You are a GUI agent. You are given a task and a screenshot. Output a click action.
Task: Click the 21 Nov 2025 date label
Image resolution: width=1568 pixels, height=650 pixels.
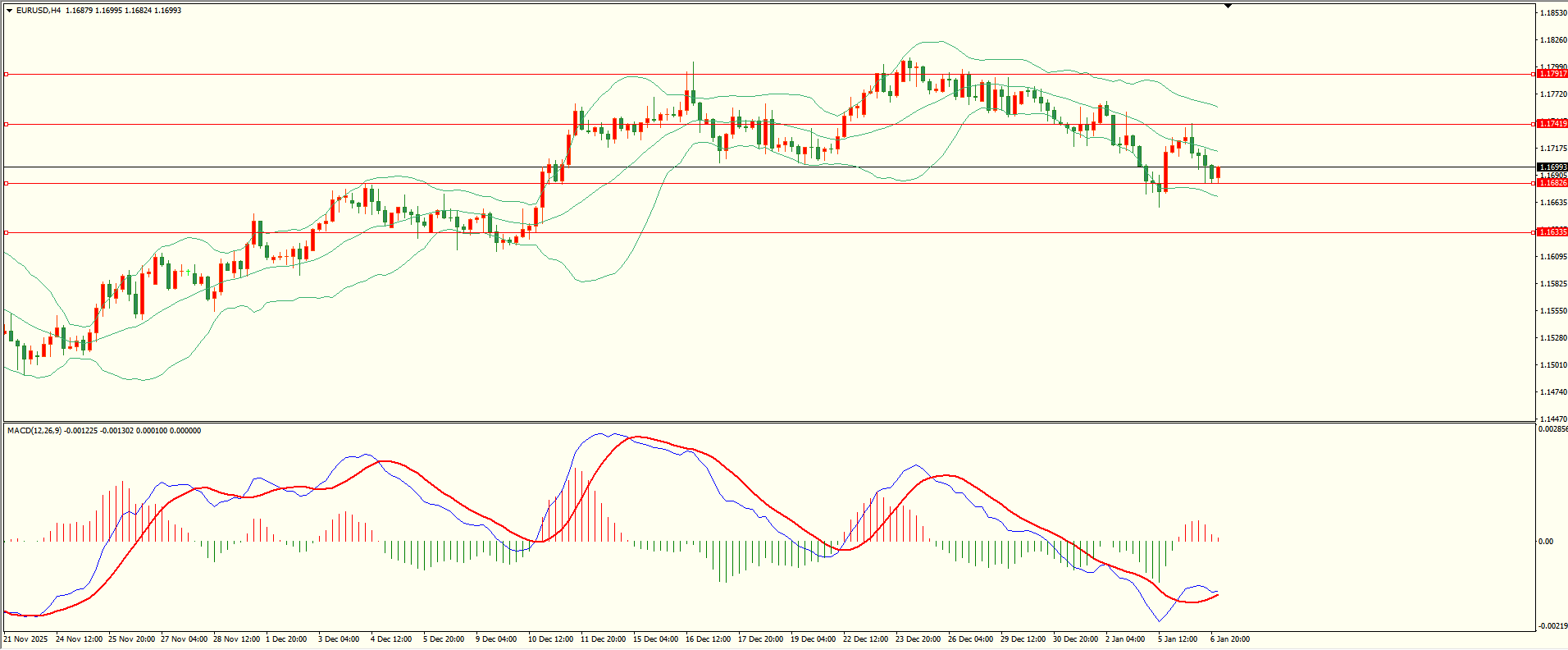pyautogui.click(x=25, y=639)
